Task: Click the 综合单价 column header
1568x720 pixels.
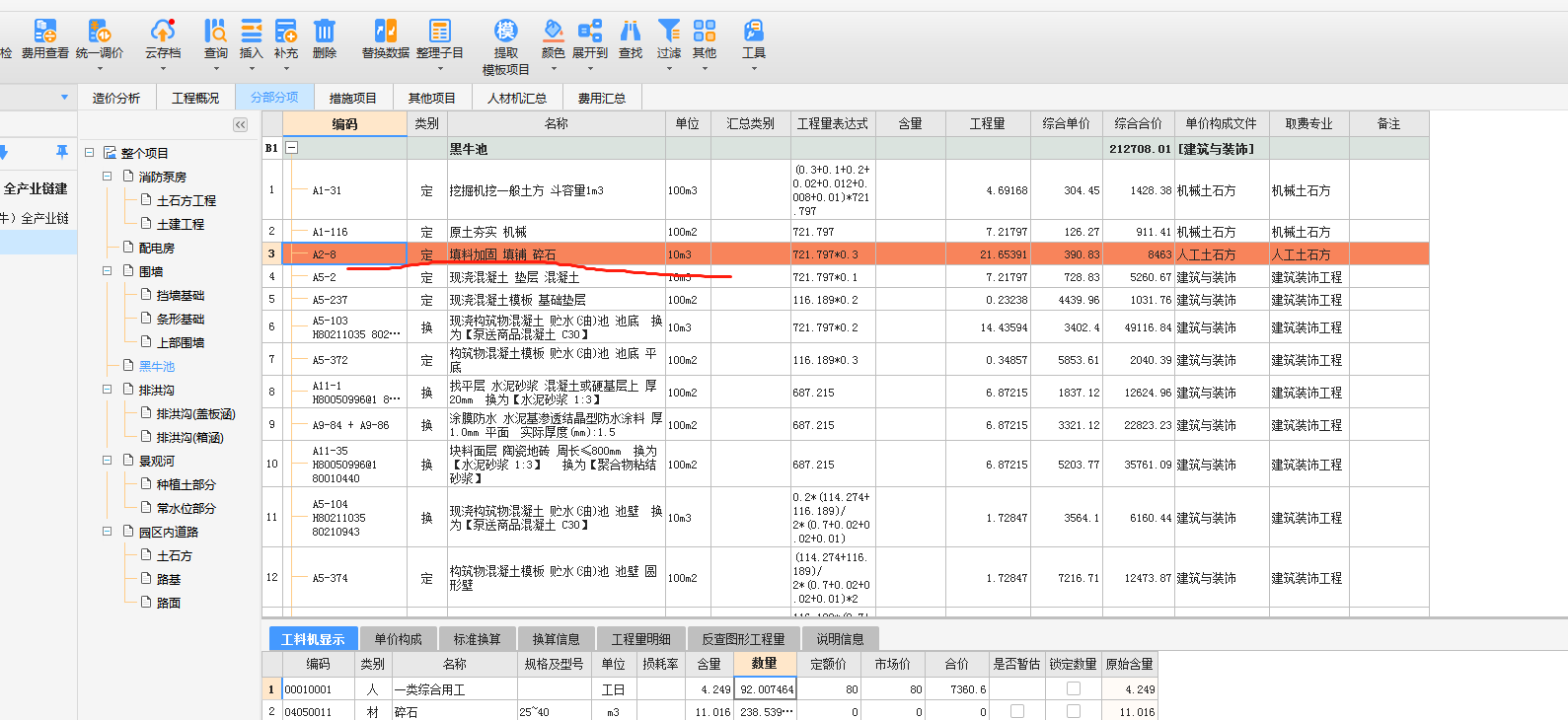Action: 1067,123
